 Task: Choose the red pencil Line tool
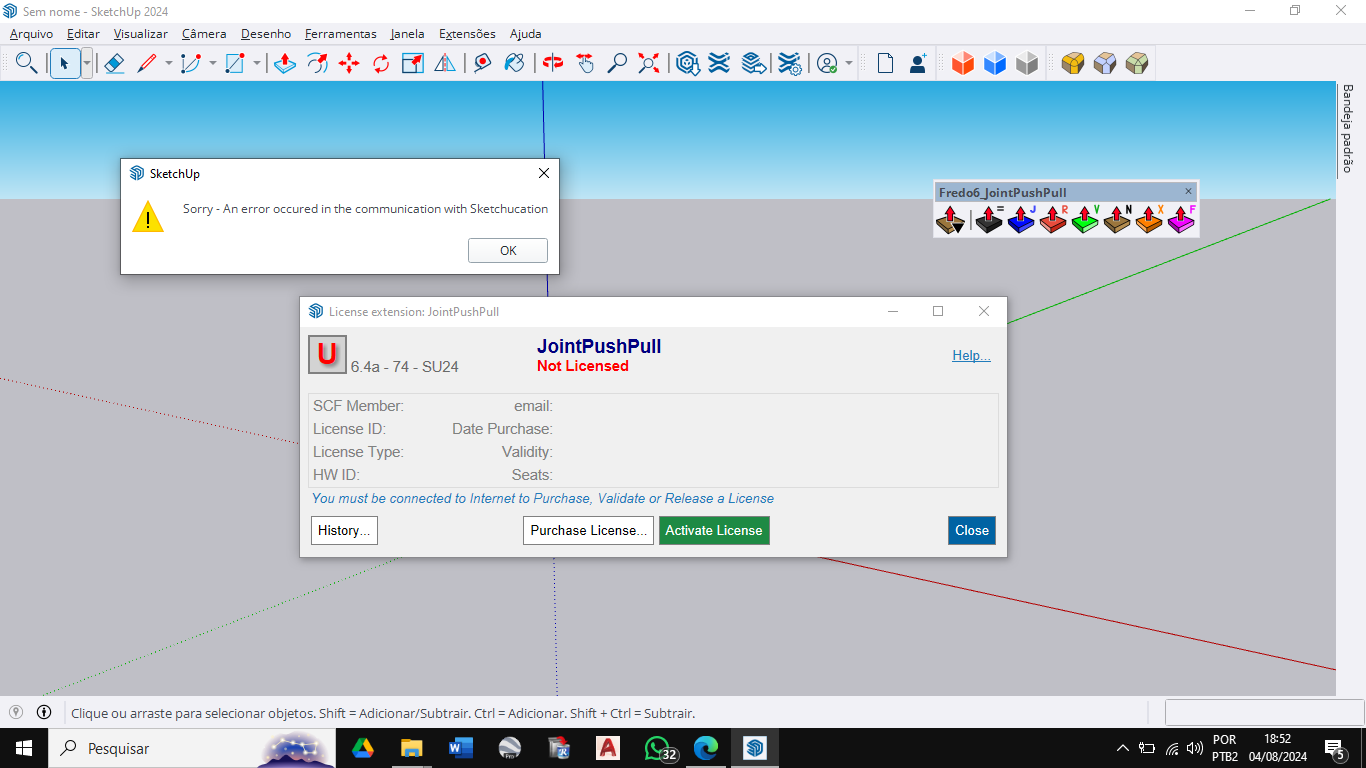pos(147,63)
